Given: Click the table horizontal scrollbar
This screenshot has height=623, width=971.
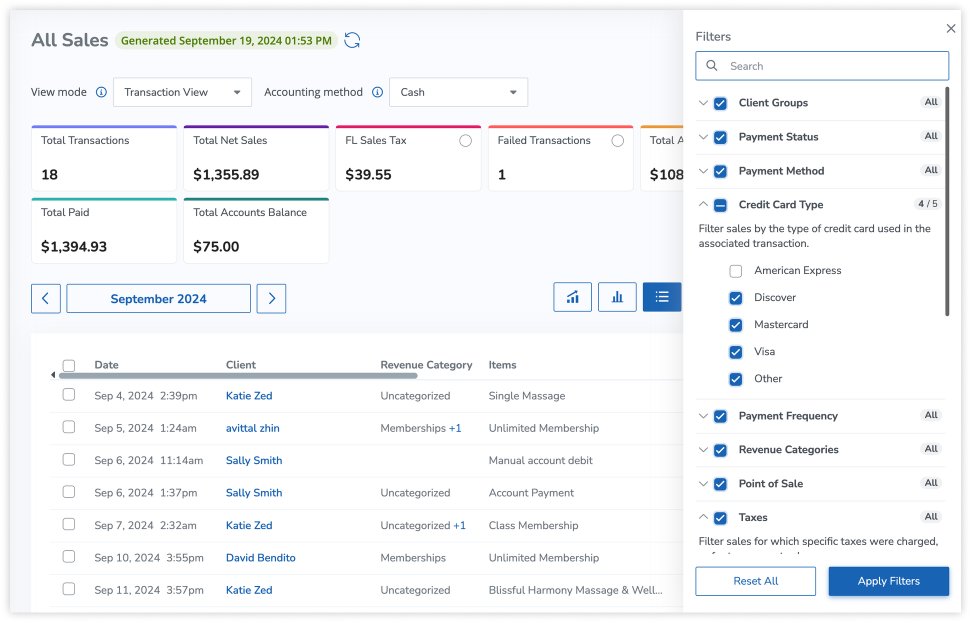Looking at the screenshot, I should [x=238, y=375].
